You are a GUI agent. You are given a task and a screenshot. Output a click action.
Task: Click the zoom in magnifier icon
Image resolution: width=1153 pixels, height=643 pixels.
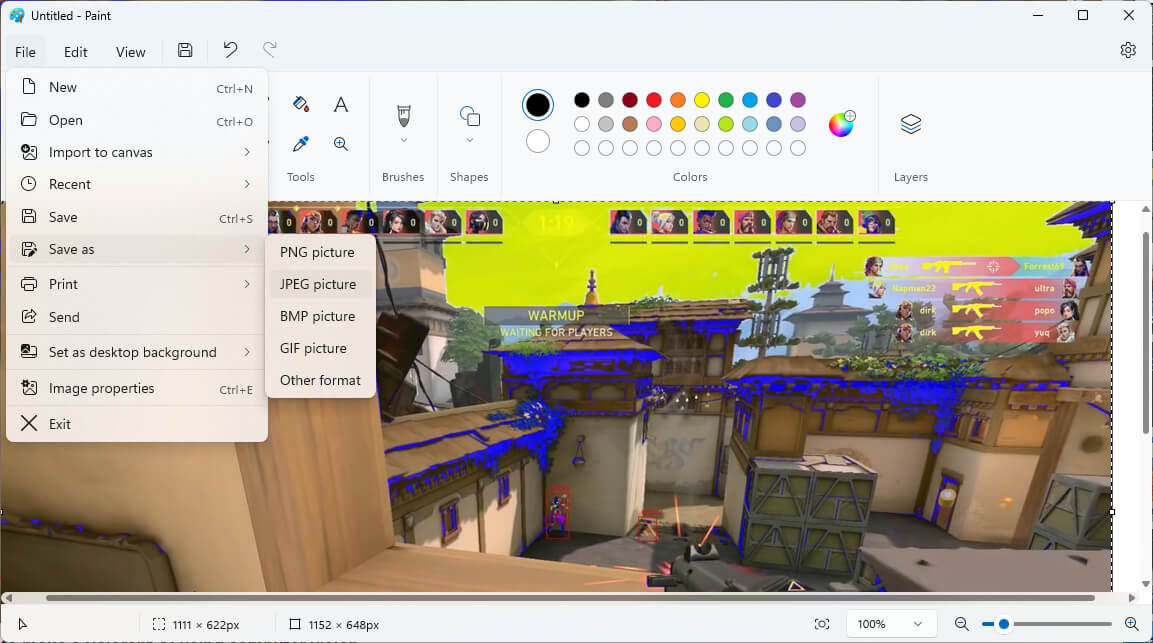point(1132,624)
